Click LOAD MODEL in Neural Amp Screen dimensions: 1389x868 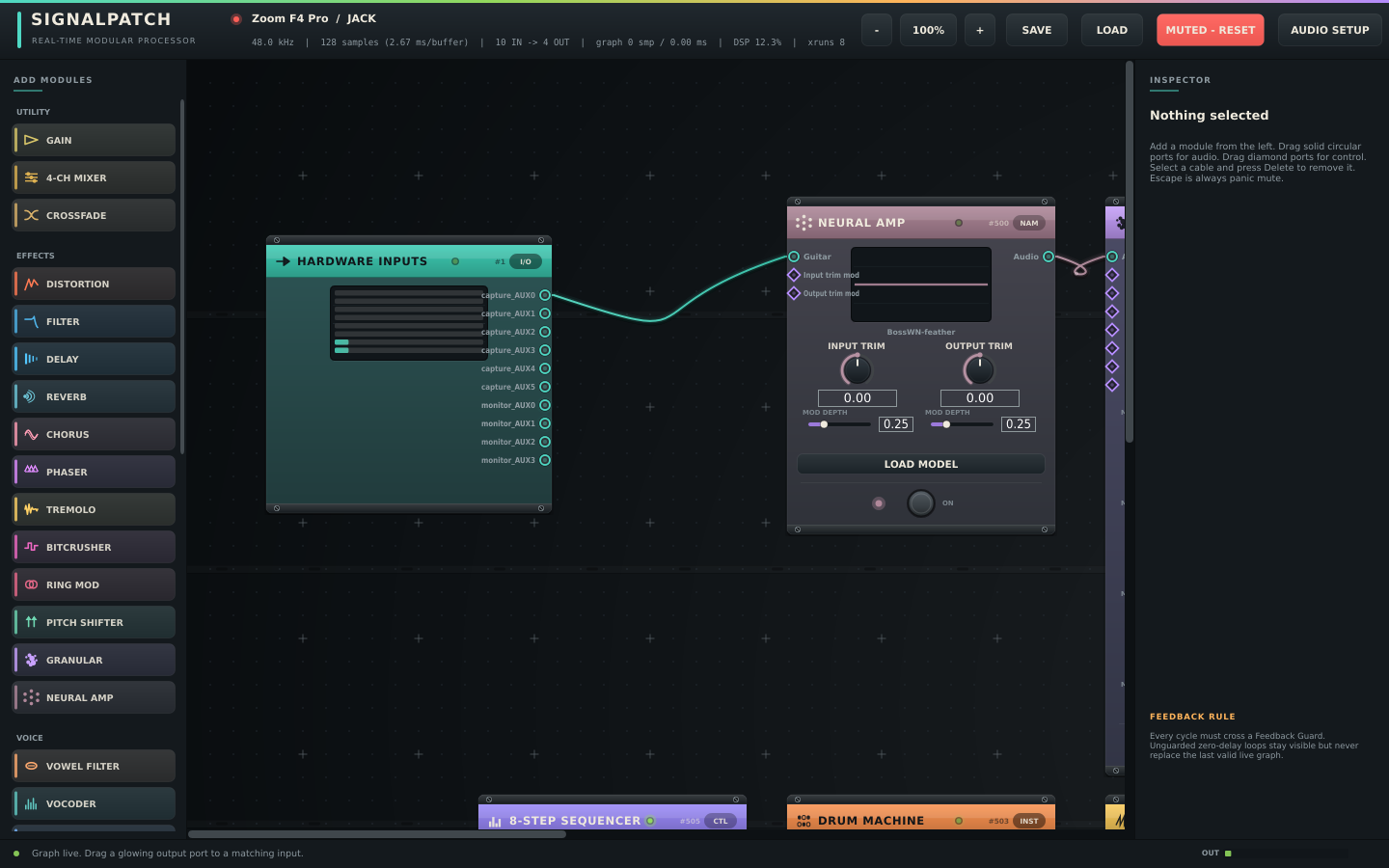(x=921, y=464)
